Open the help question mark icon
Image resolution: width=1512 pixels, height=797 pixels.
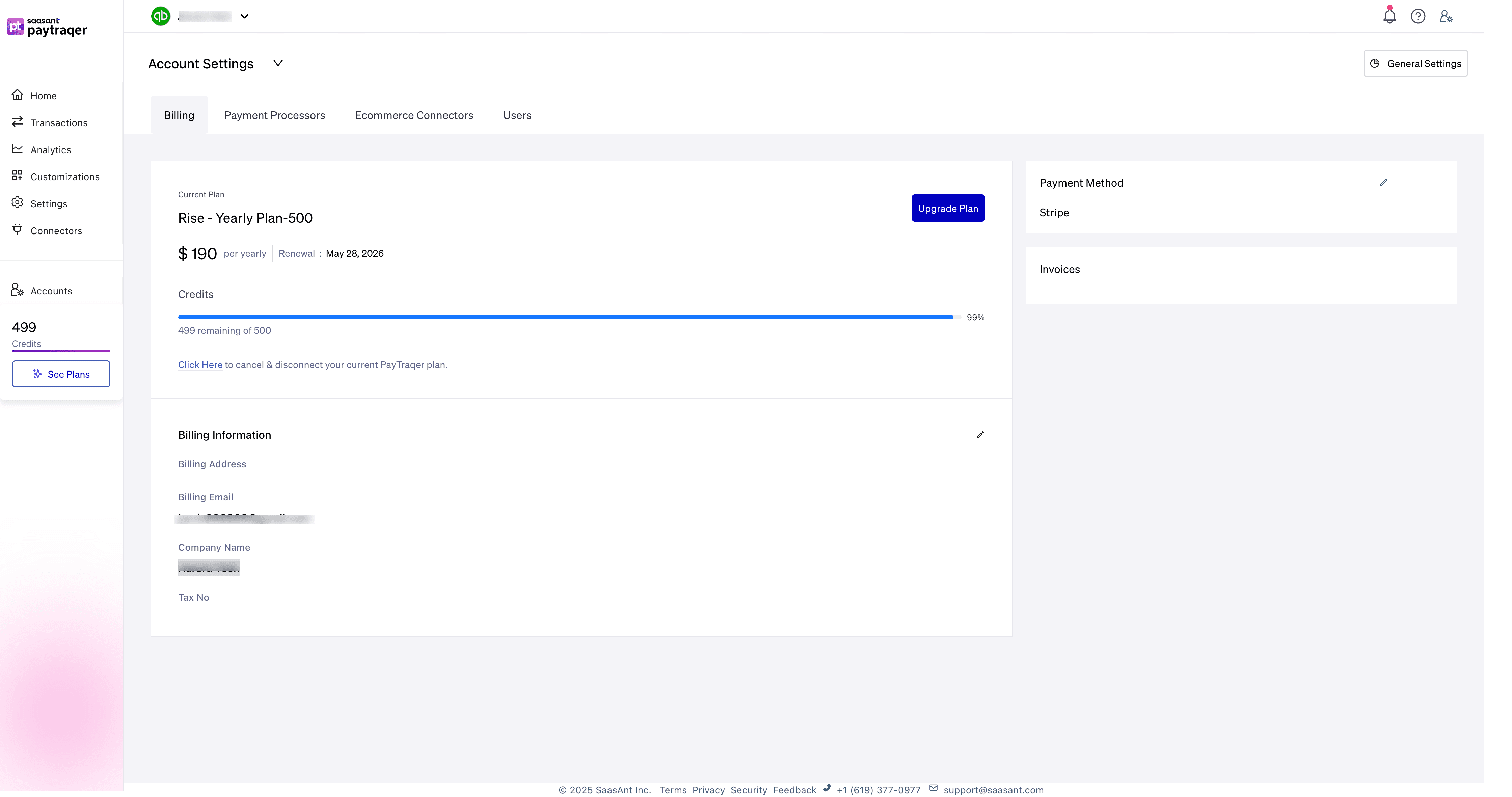click(1419, 16)
